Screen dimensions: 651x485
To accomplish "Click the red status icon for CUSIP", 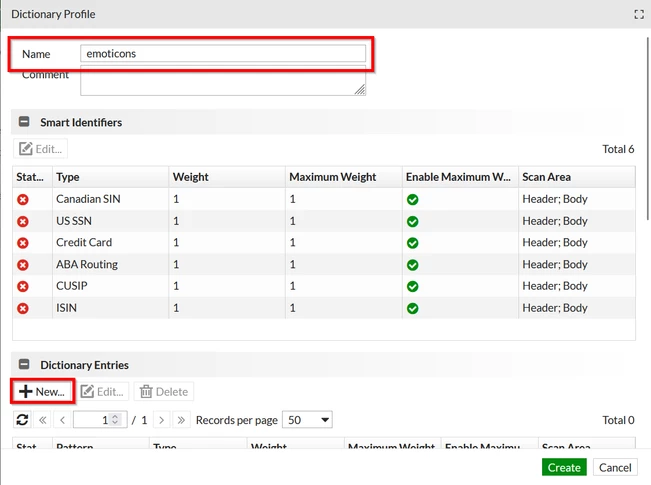I will click(x=23, y=287).
